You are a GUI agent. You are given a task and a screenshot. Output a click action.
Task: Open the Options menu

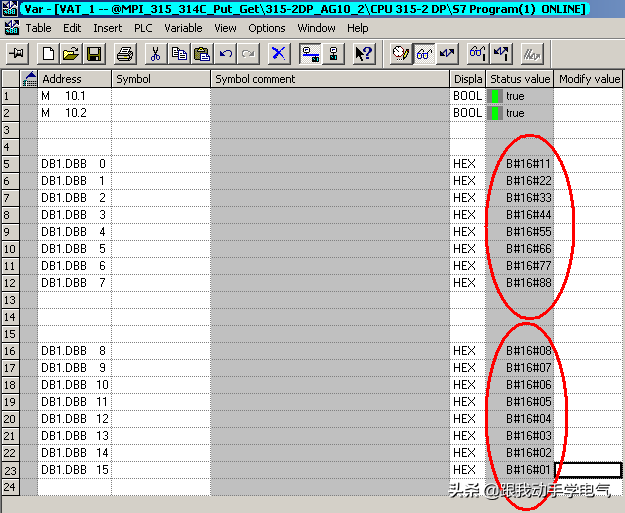tap(267, 28)
